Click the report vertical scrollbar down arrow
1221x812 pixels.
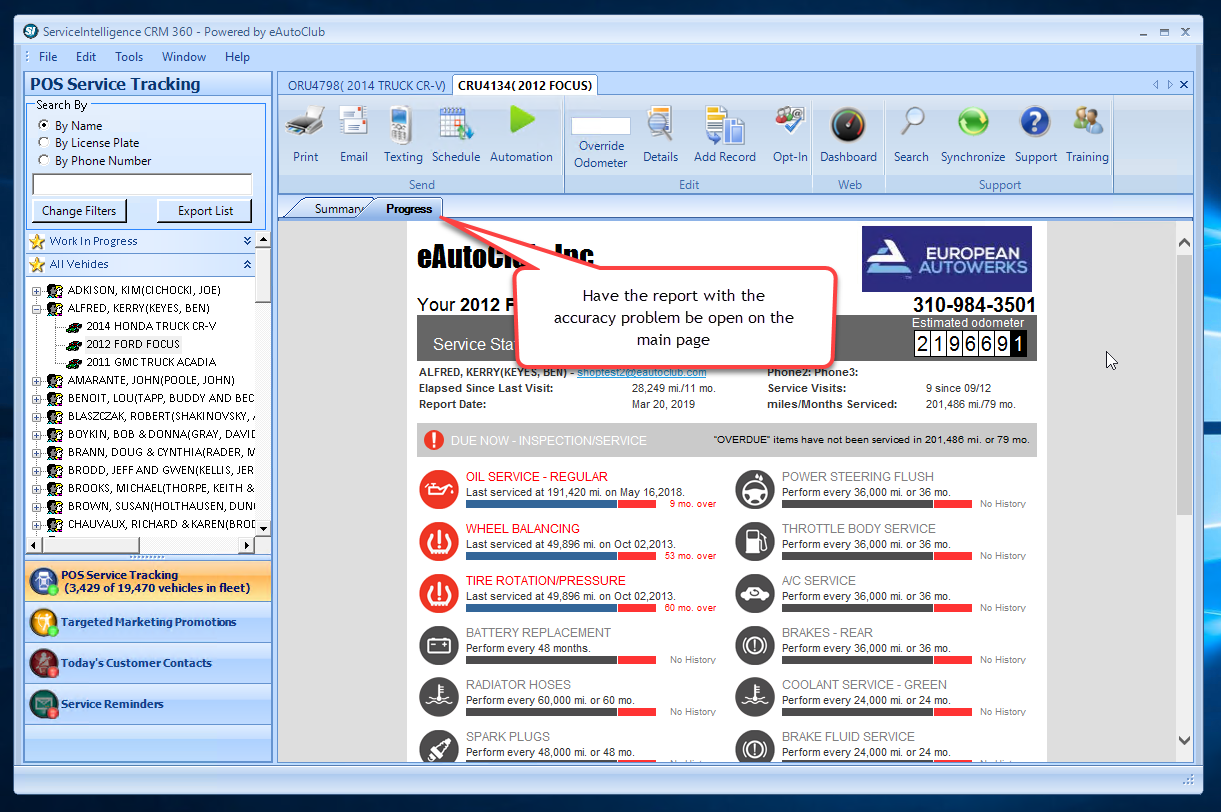[x=1184, y=741]
